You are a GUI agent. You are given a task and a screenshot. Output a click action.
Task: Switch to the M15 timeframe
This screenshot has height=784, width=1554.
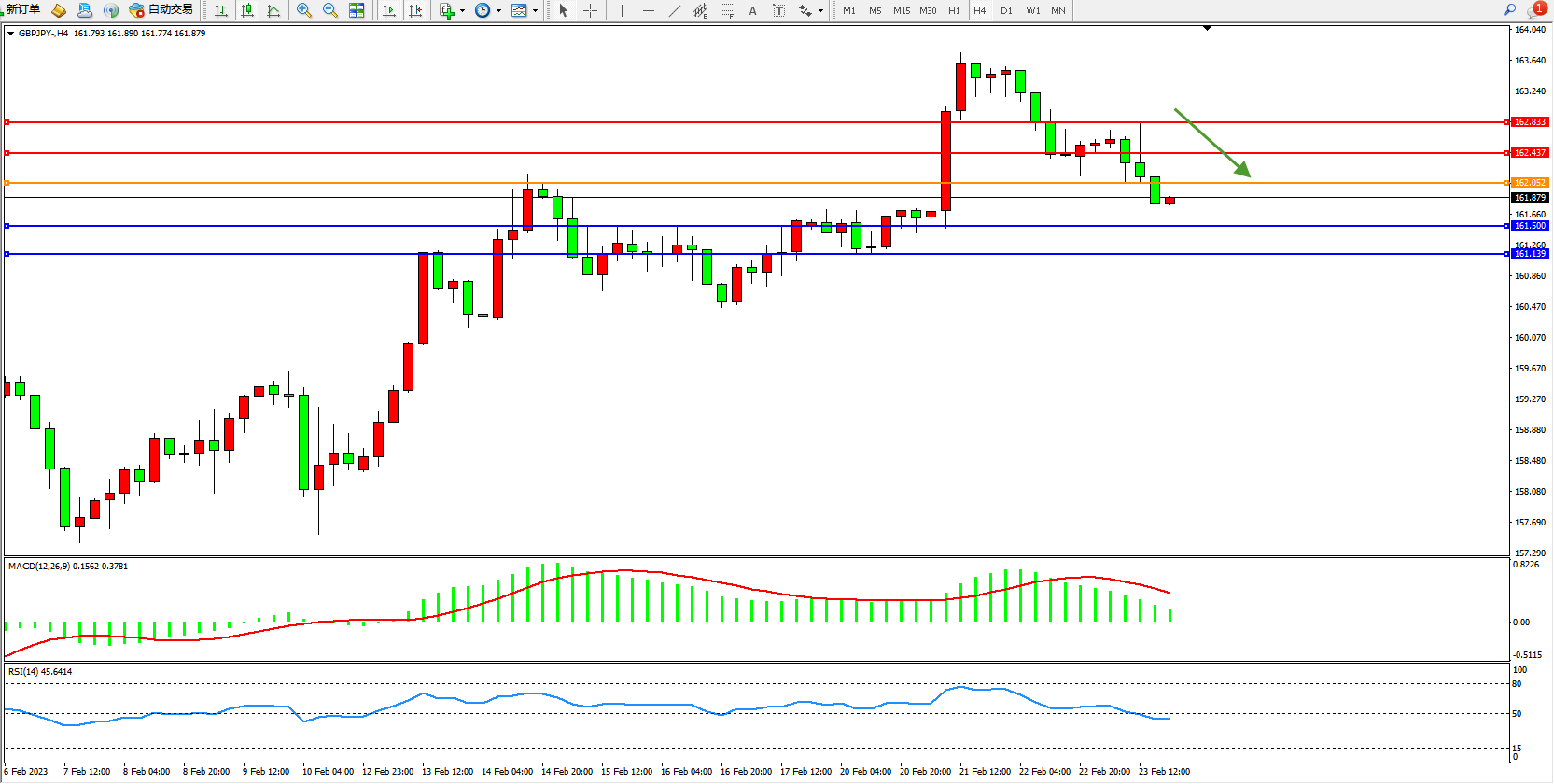point(901,10)
